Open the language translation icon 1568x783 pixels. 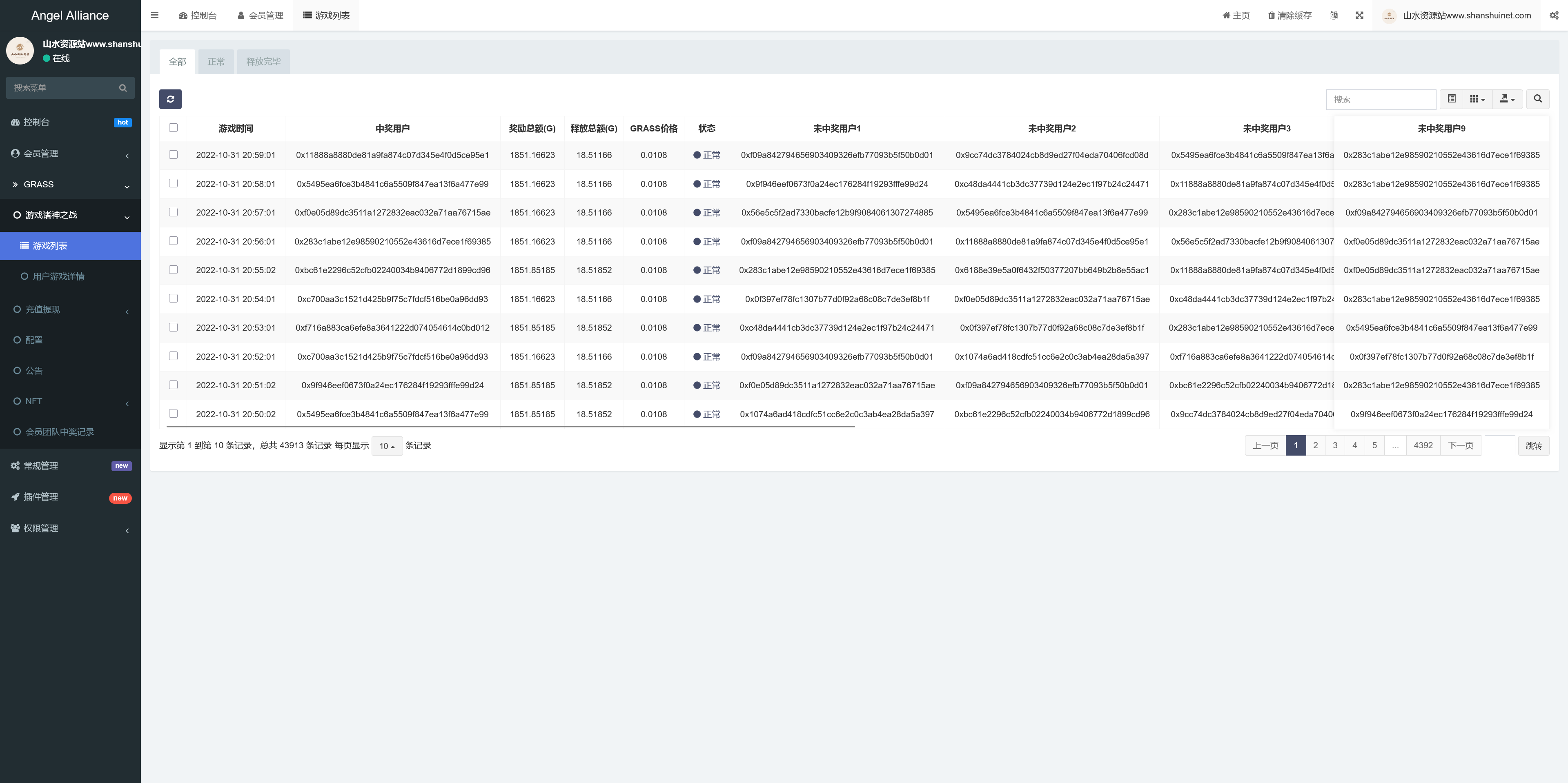point(1333,15)
